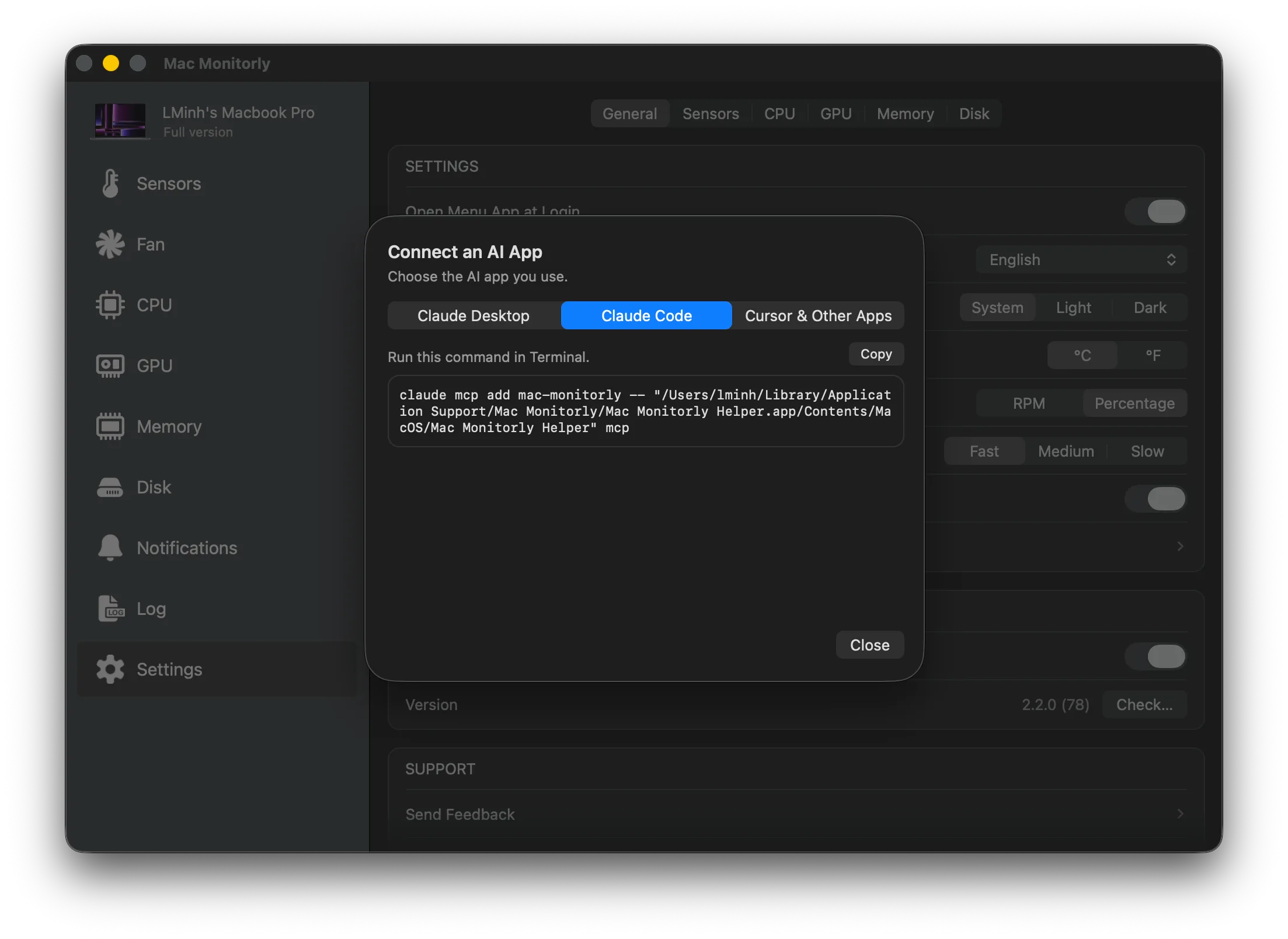1288x939 pixels.
Task: Select the System appearance option
Action: click(997, 307)
